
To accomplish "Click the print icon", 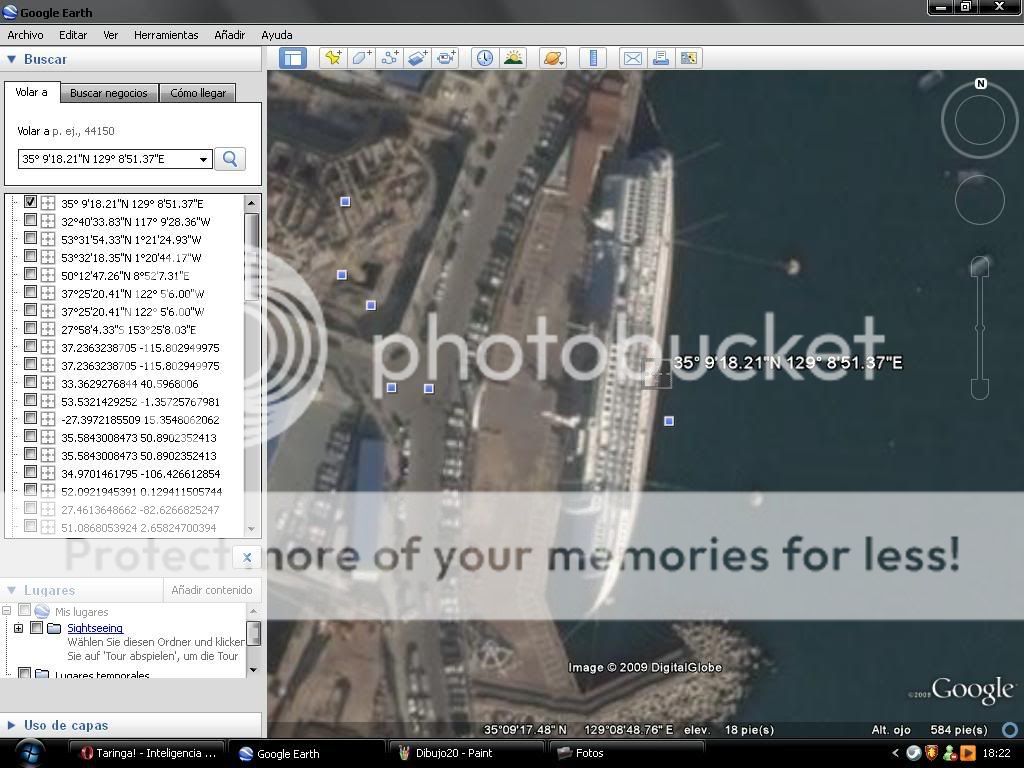I will tap(661, 58).
